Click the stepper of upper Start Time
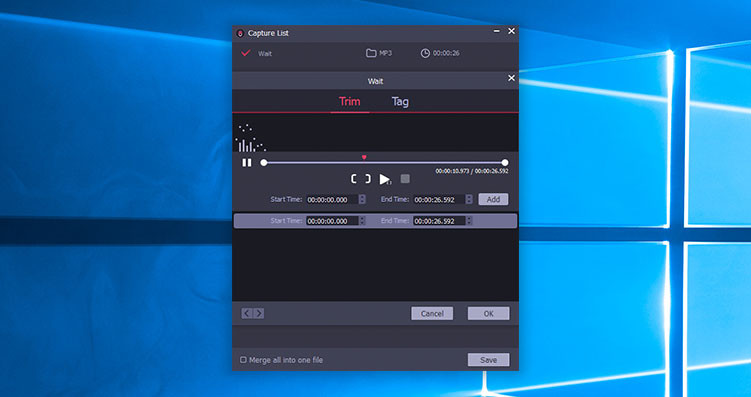Screen dimensions: 751x397 click(363, 200)
